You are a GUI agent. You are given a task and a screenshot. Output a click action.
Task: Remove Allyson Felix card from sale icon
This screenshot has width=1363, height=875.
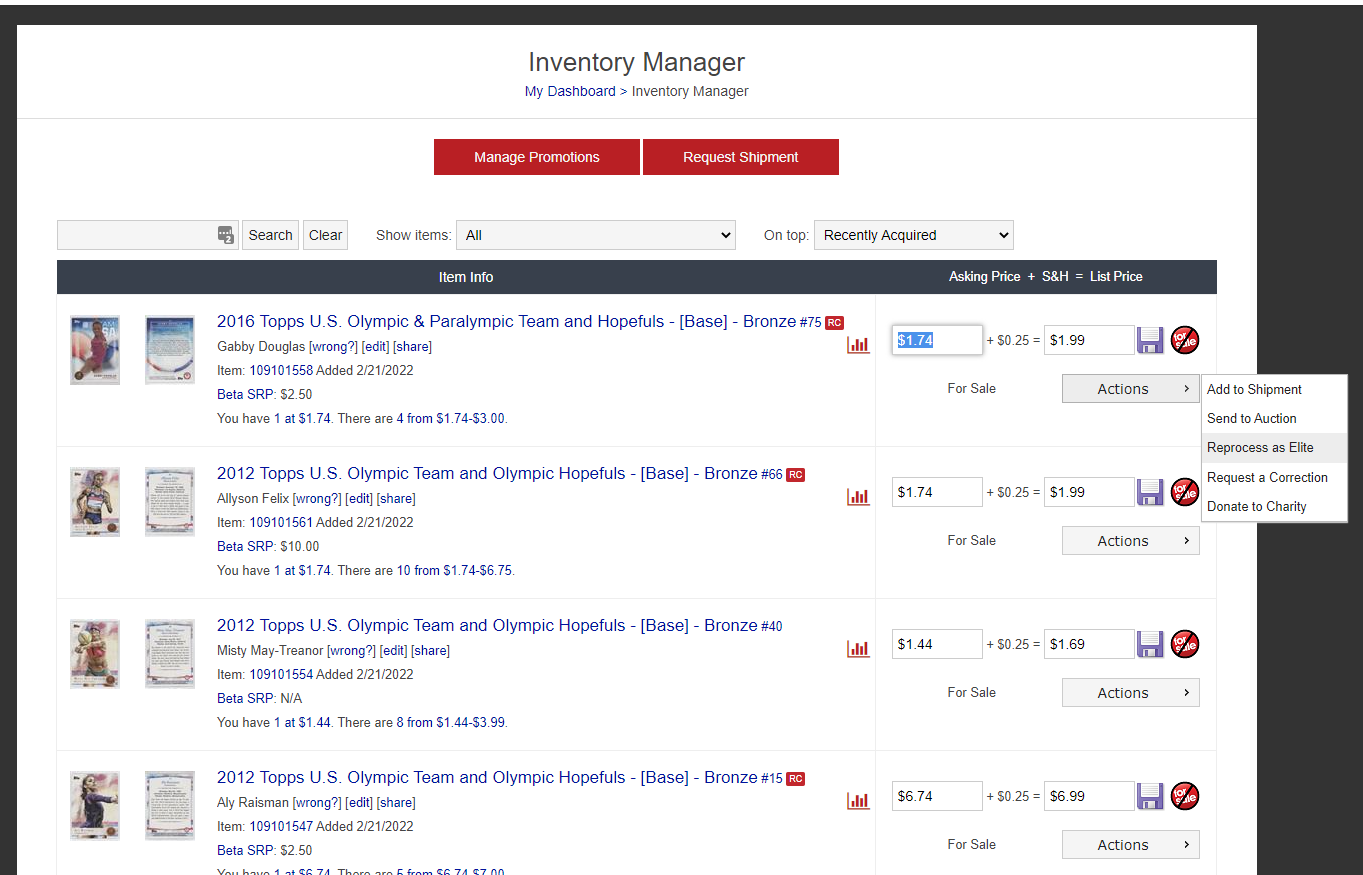pos(1185,492)
